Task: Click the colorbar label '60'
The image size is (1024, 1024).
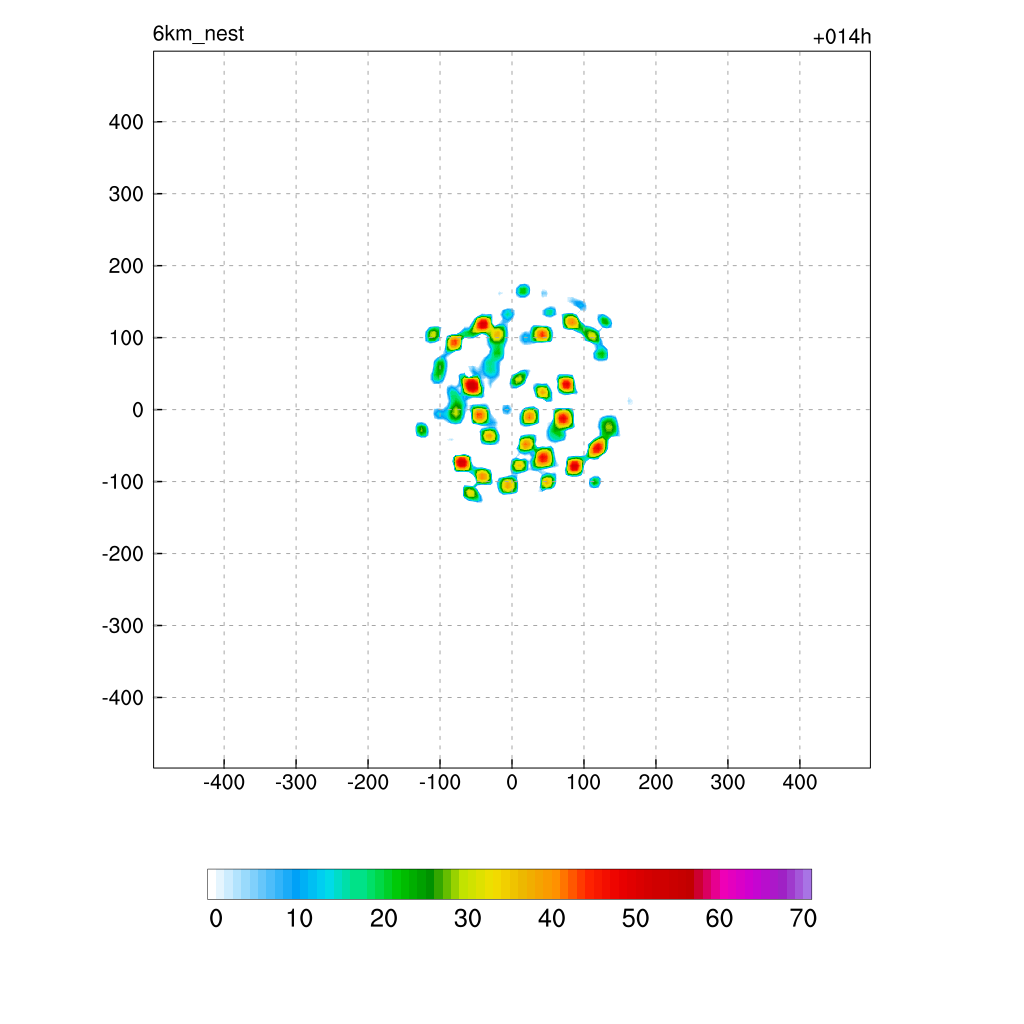Action: point(719,918)
